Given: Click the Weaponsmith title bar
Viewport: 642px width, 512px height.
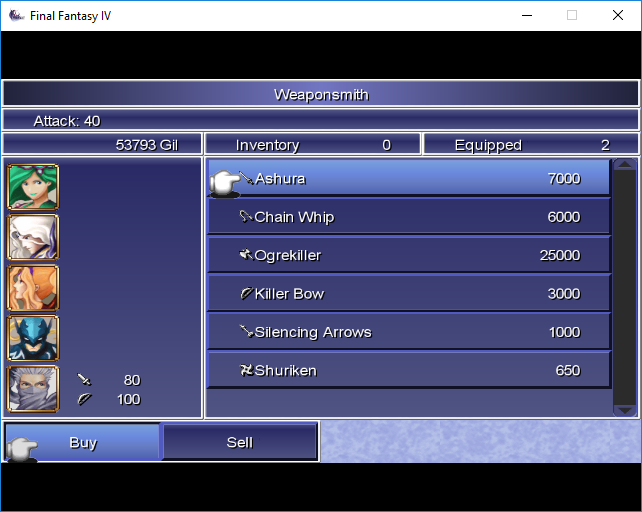Looking at the screenshot, I should click(x=321, y=94).
